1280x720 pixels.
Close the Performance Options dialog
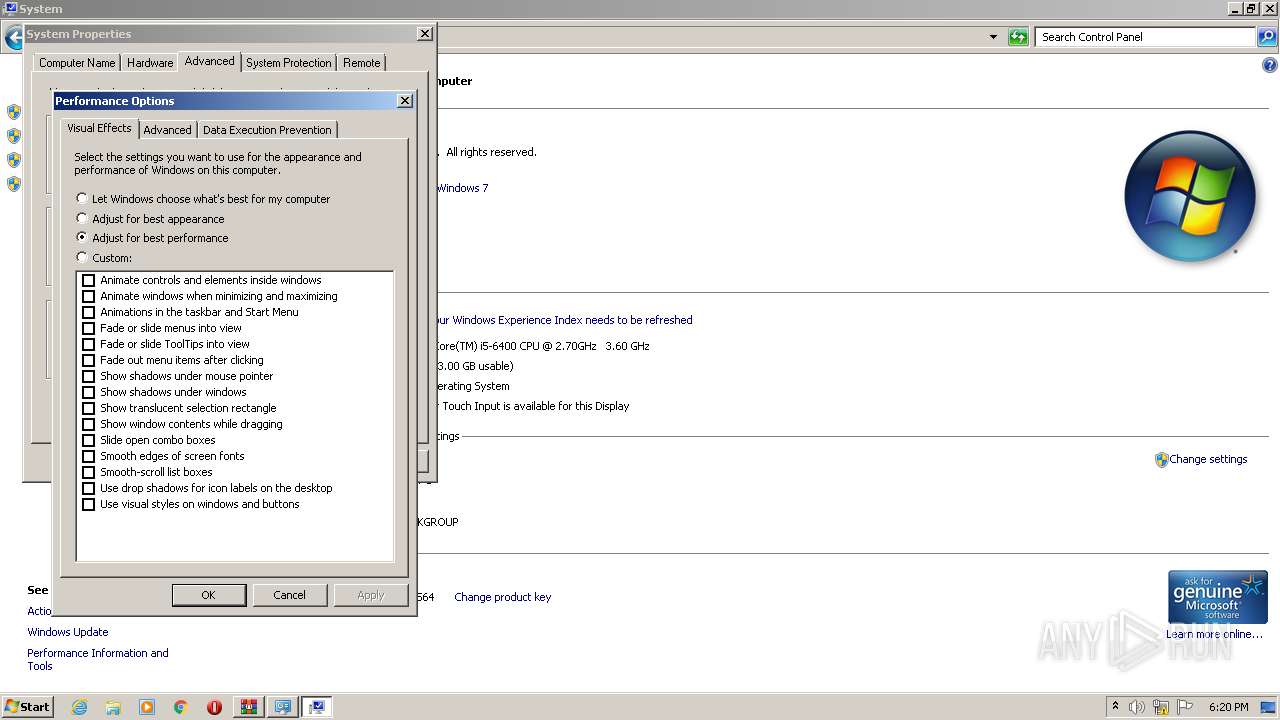pos(404,101)
